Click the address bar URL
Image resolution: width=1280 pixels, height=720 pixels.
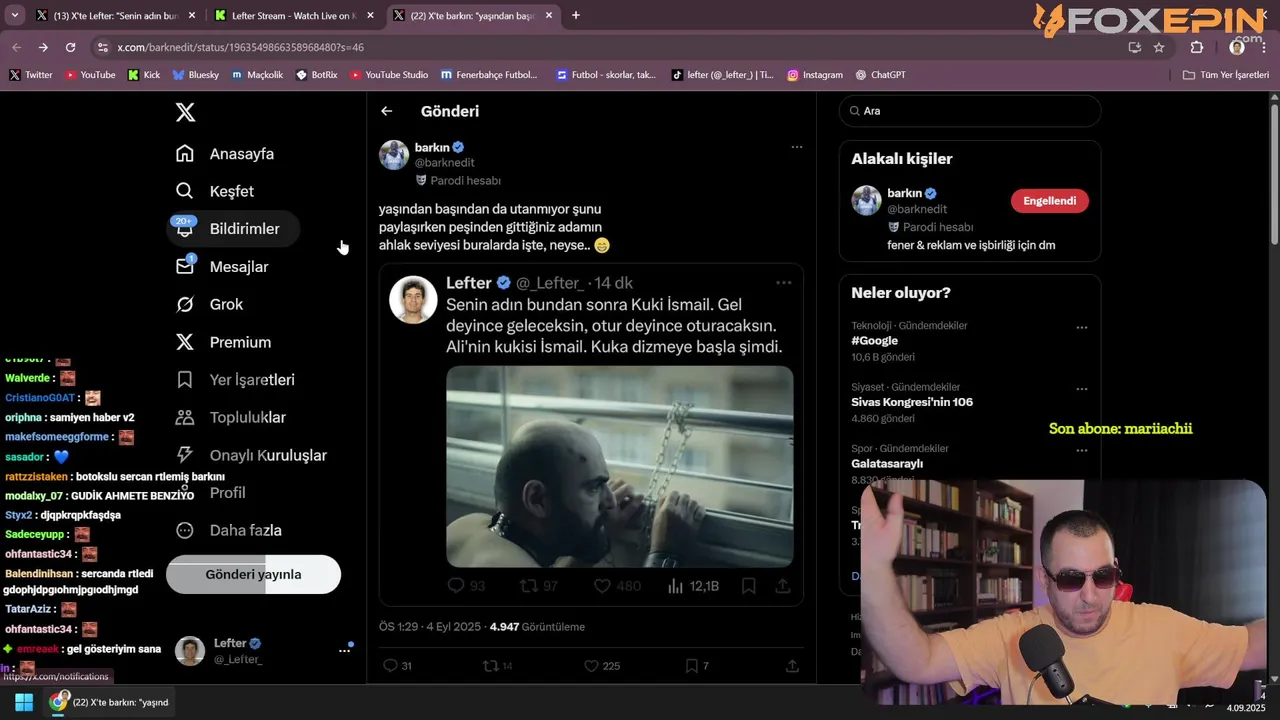pos(240,47)
